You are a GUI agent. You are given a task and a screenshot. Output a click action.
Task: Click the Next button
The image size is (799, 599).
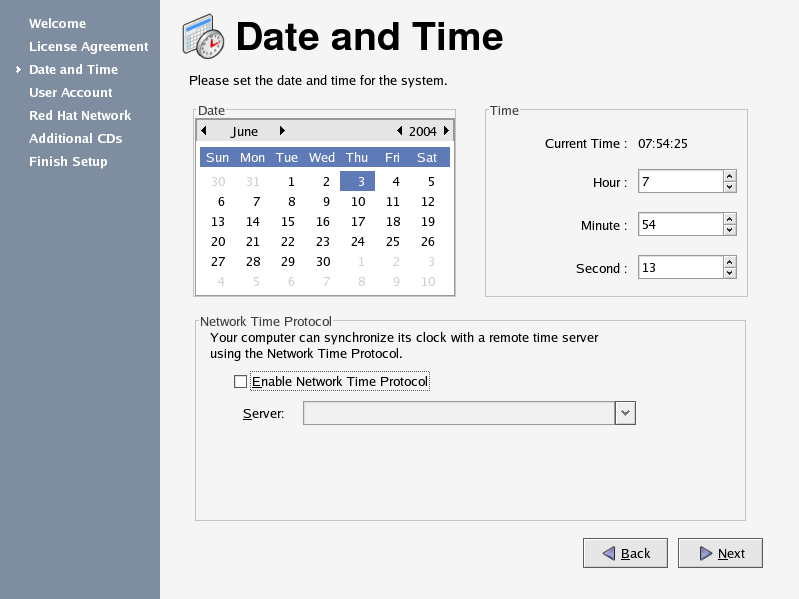click(720, 553)
